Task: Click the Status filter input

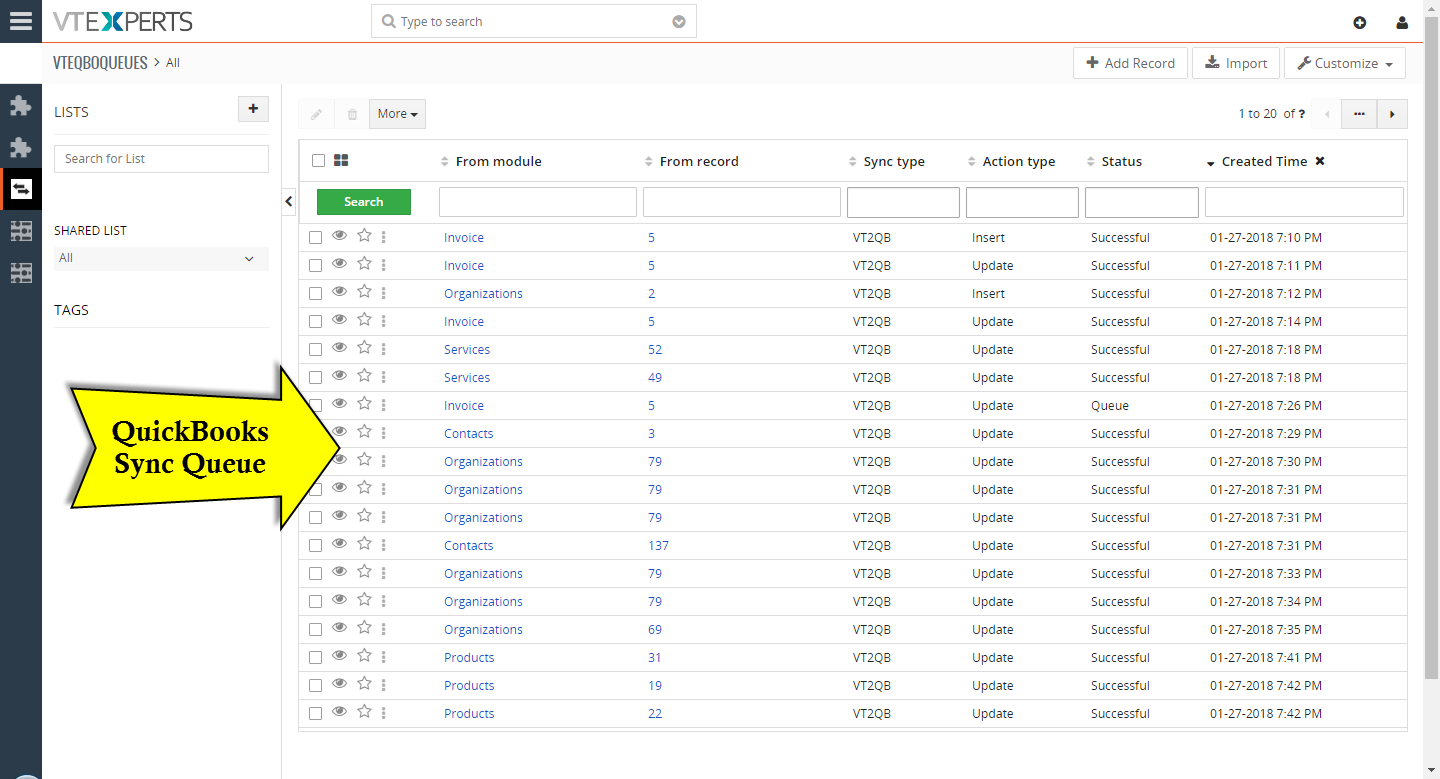Action: point(1142,202)
